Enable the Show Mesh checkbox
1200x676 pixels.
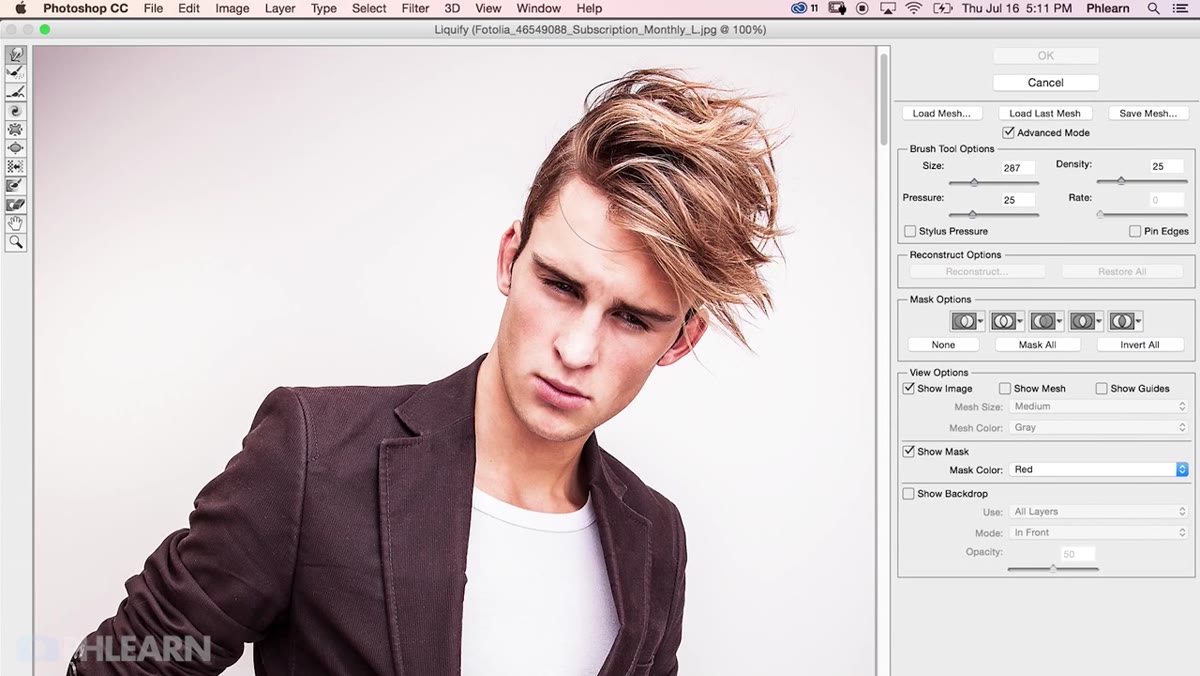[1005, 389]
